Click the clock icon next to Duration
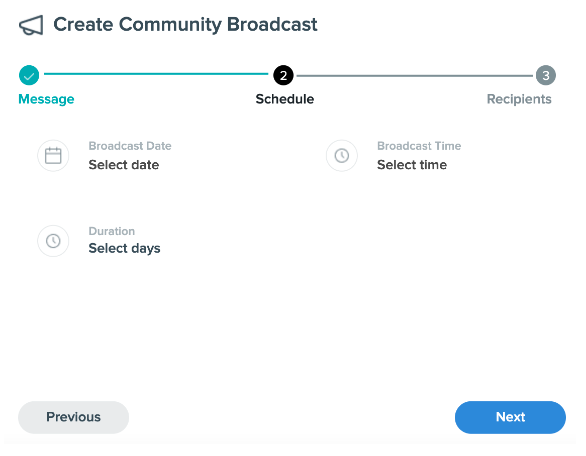 tap(53, 241)
